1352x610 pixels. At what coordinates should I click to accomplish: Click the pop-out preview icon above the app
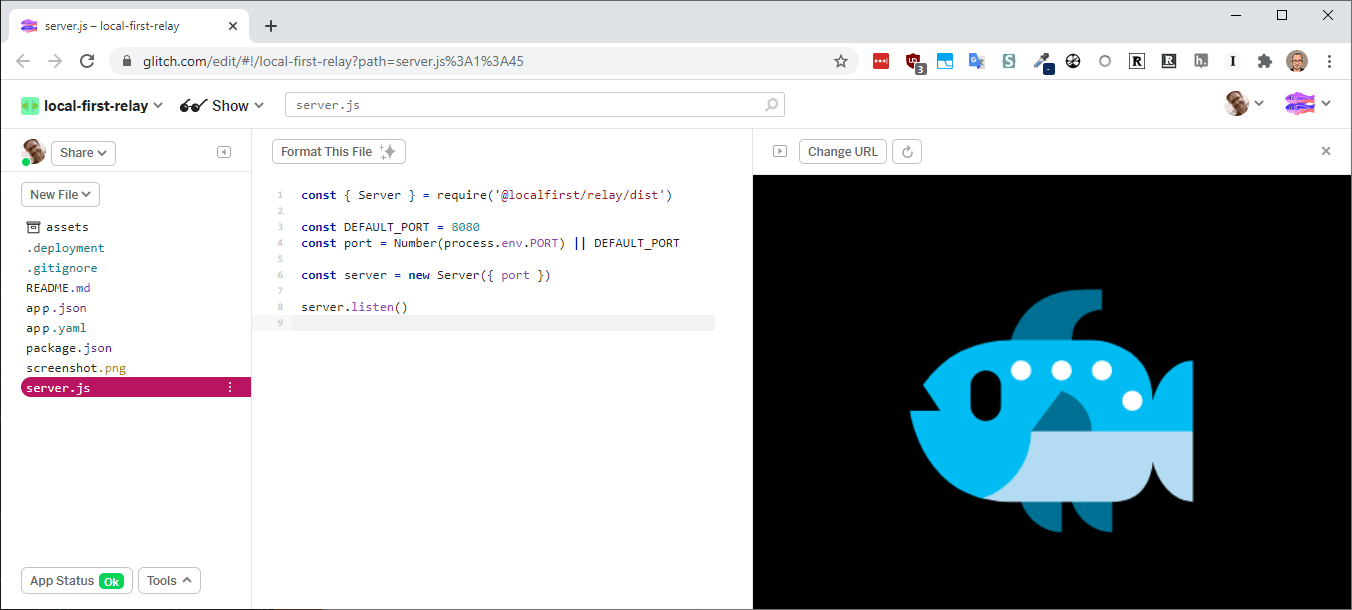pyautogui.click(x=779, y=151)
